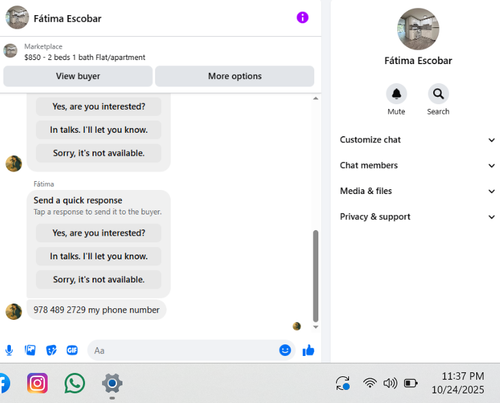The height and width of the screenshot is (403, 500).
Task: Send upper 'Yes, are you interested?' quick response
Action: point(99,106)
